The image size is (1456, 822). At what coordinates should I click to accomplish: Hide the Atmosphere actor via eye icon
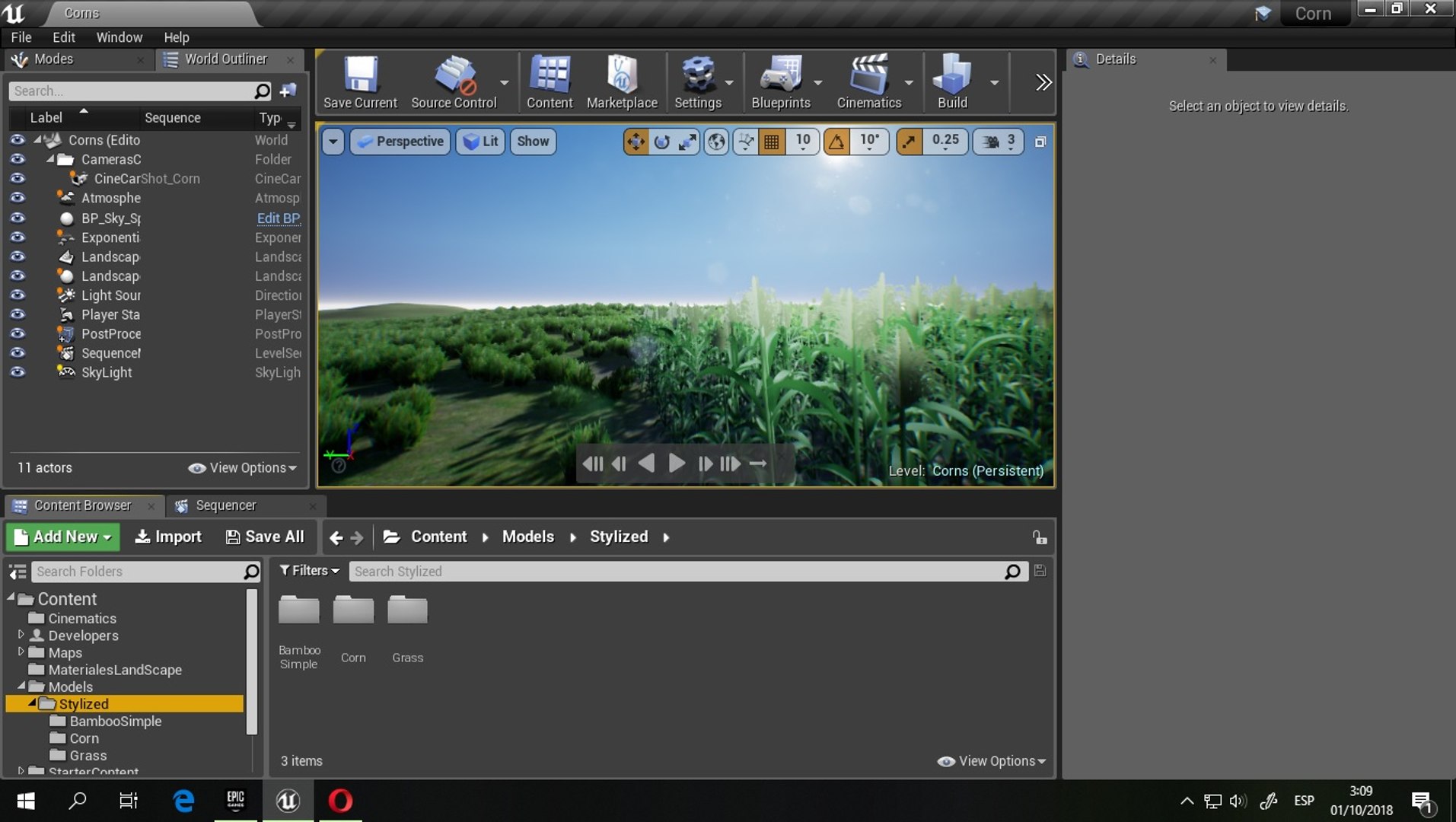pyautogui.click(x=18, y=198)
